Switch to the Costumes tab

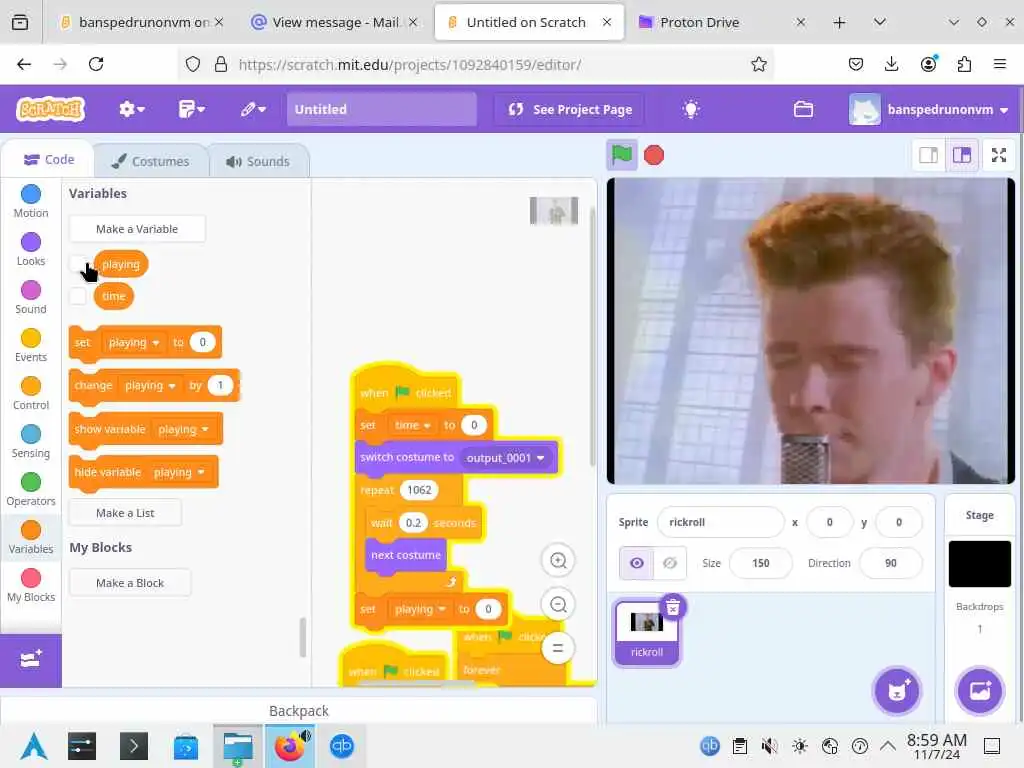click(x=151, y=161)
